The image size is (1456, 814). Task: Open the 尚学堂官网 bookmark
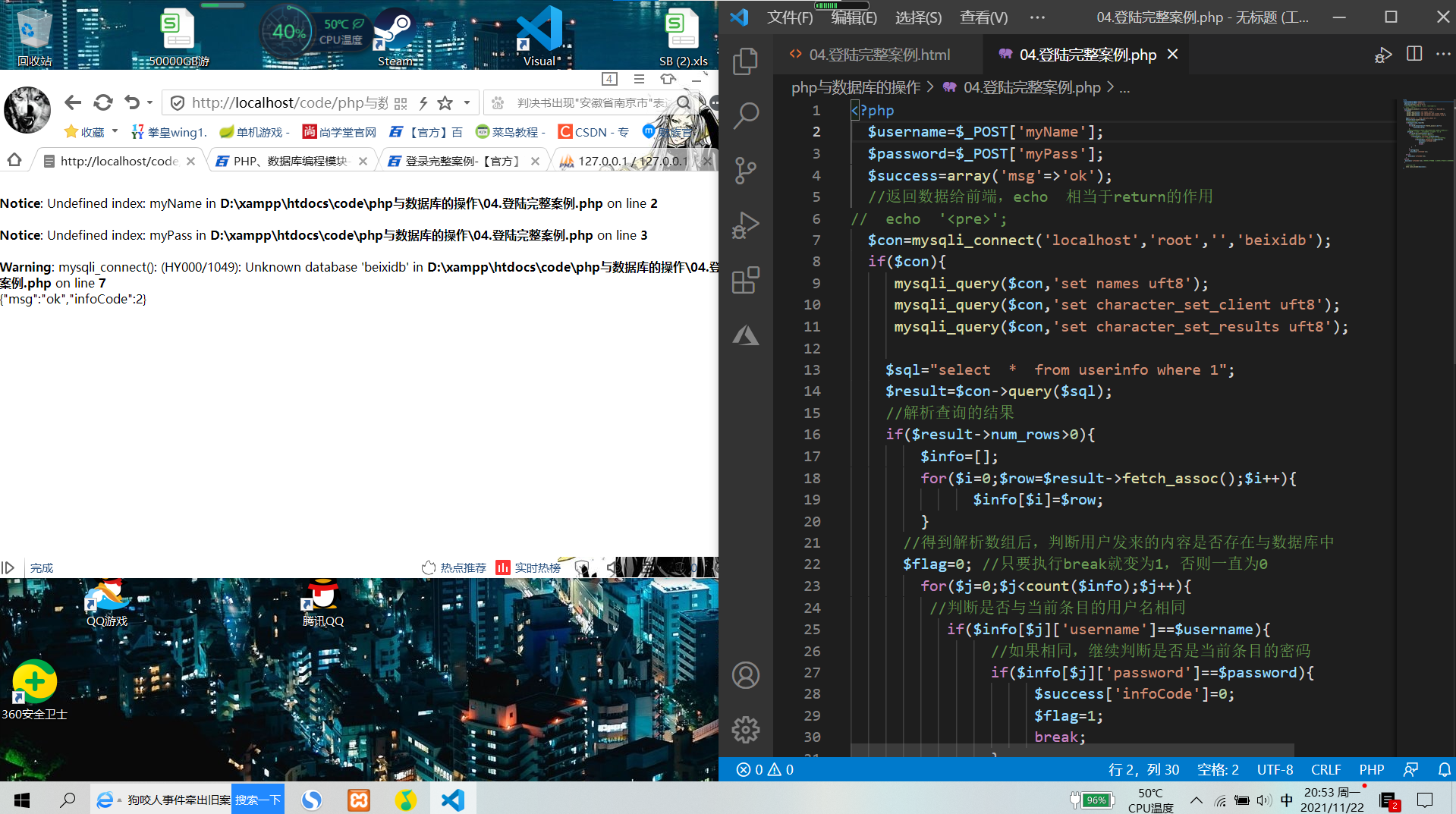pos(340,132)
